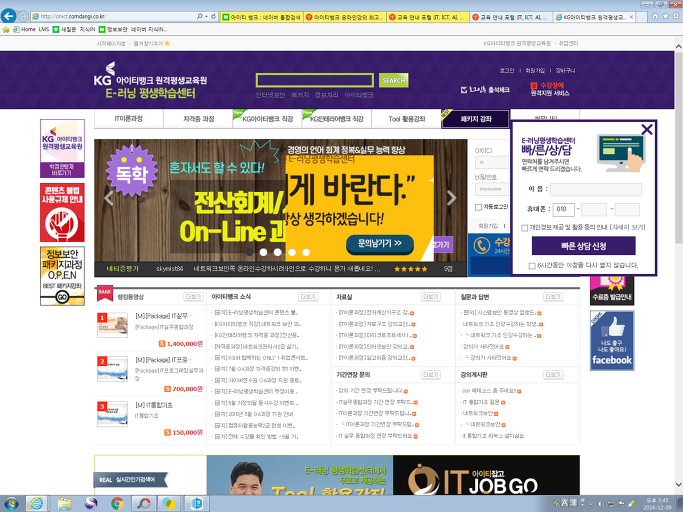The width and height of the screenshot is (683, 512).
Task: Open File Explorer from the taskbar
Action: pyautogui.click(x=64, y=504)
